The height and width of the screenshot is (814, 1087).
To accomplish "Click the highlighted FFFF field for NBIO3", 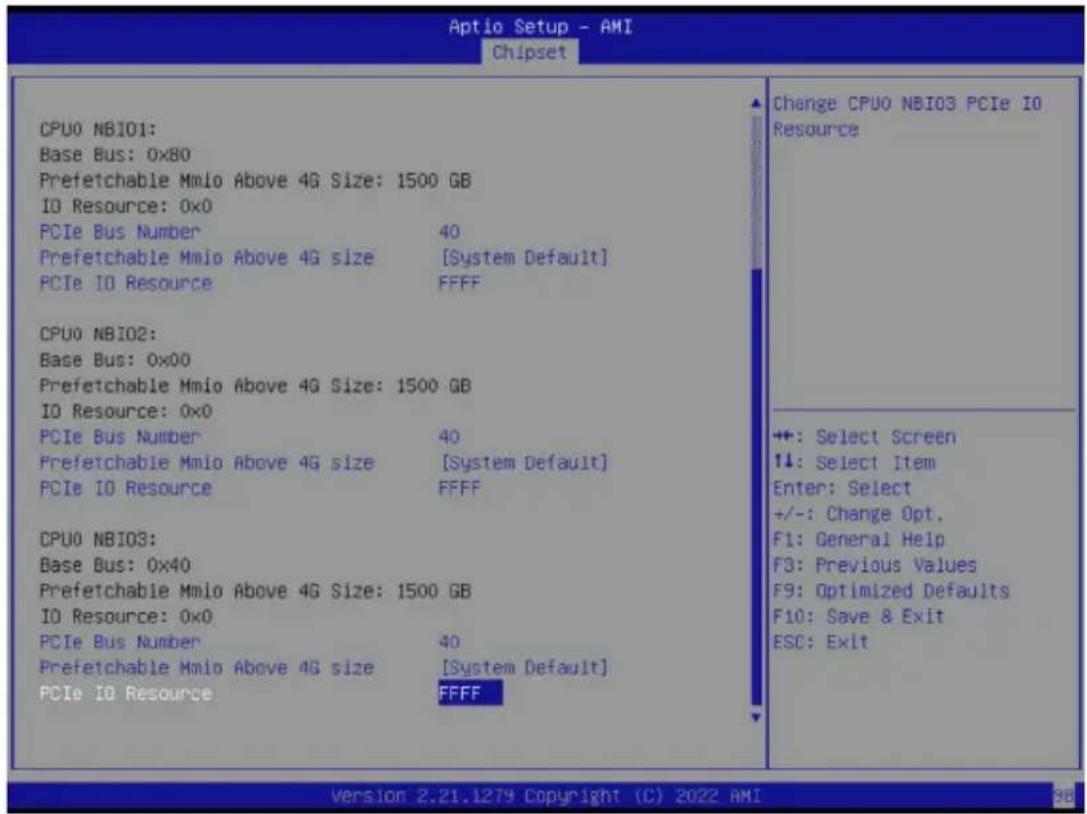I will (x=470, y=693).
